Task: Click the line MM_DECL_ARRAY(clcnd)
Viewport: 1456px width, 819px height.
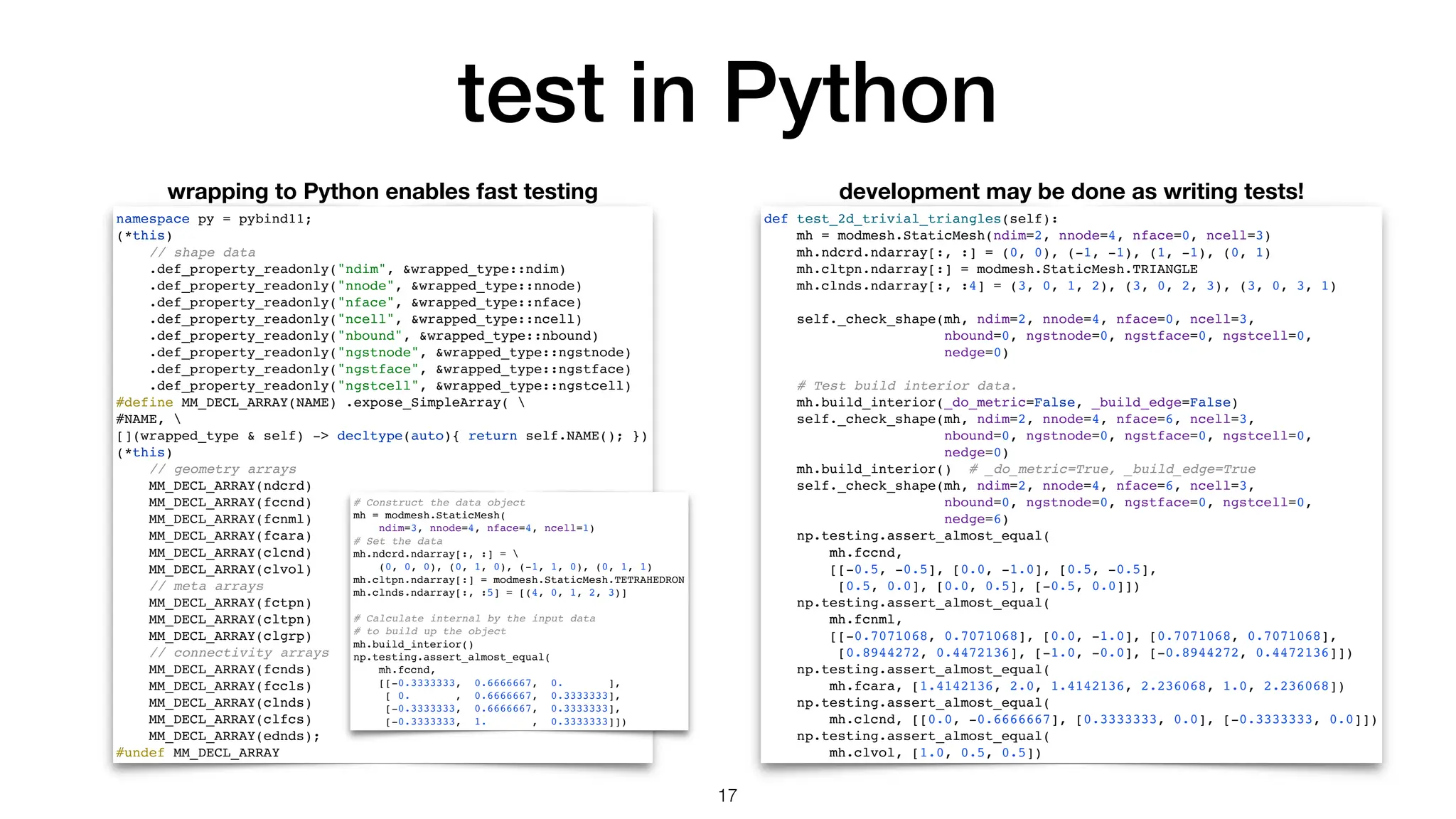Action: click(x=230, y=553)
